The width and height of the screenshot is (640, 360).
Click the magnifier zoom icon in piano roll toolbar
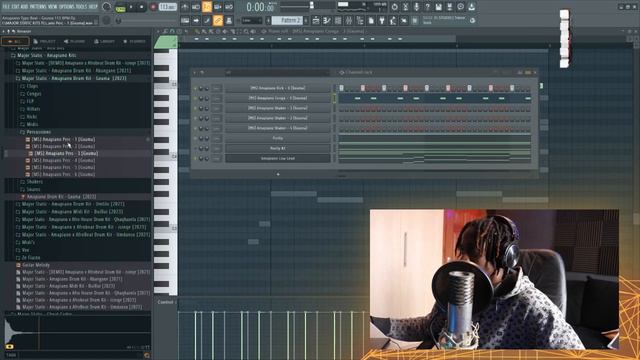tap(246, 31)
